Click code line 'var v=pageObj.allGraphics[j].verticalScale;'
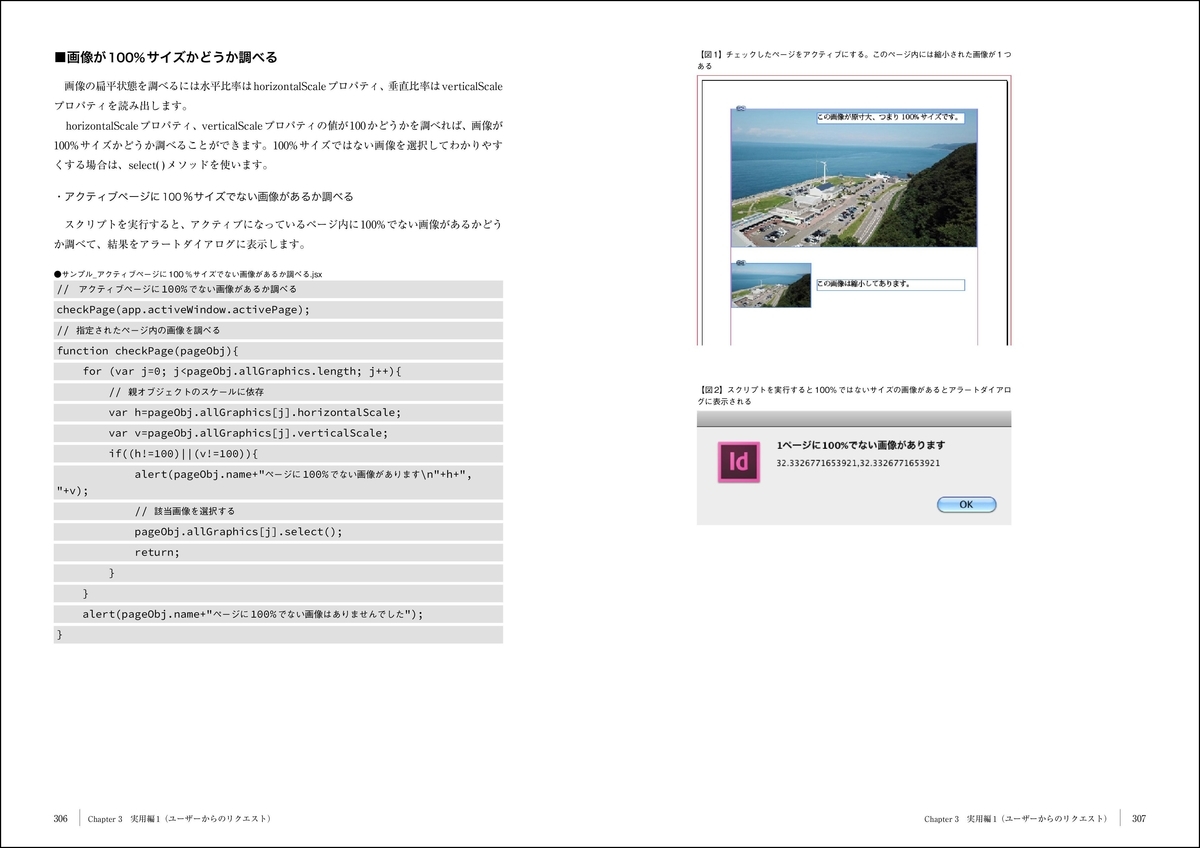The height and width of the screenshot is (848, 1200). coord(278,432)
